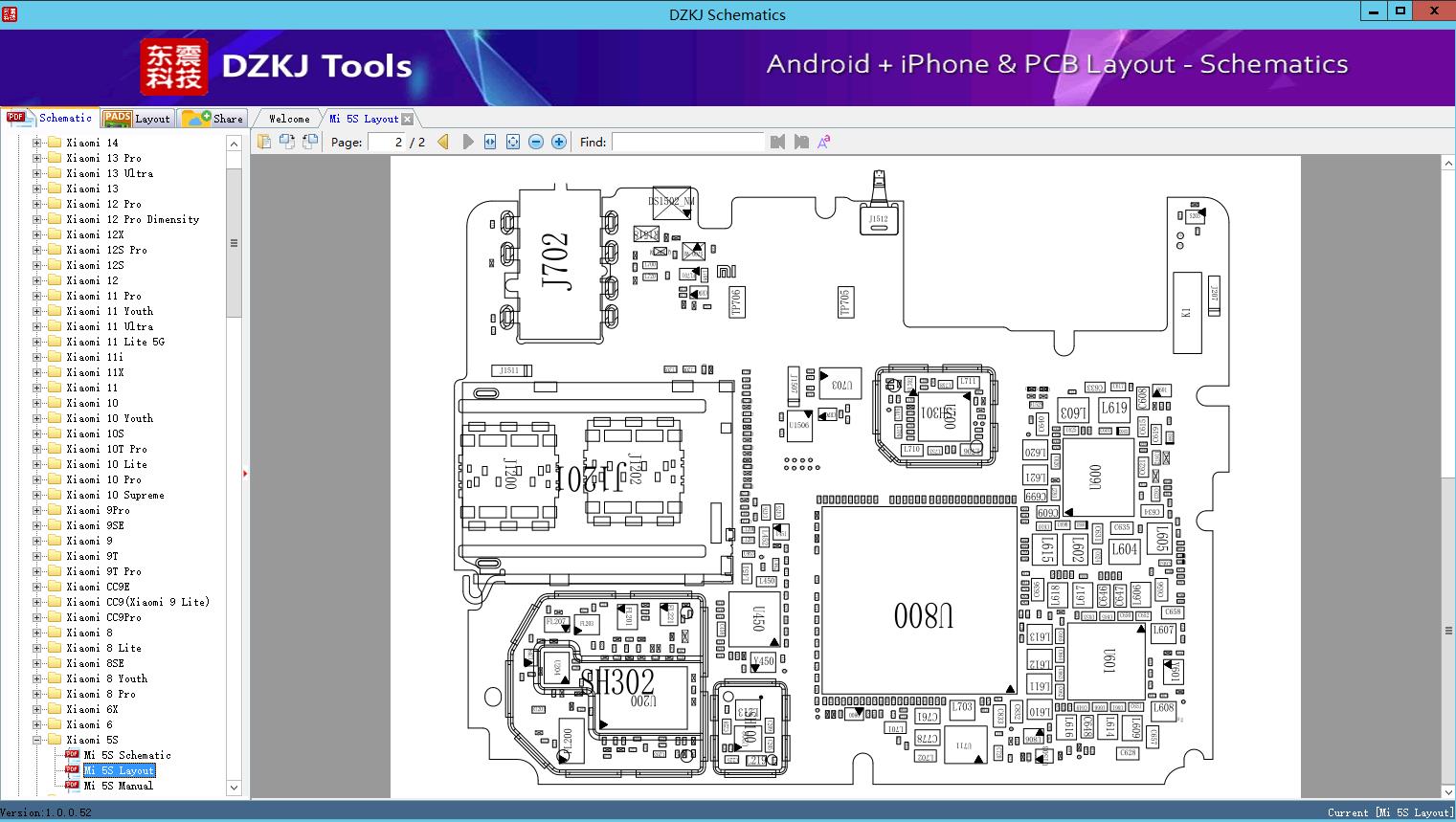The image size is (1456, 822).
Task: Click the page number input field
Action: 386,142
